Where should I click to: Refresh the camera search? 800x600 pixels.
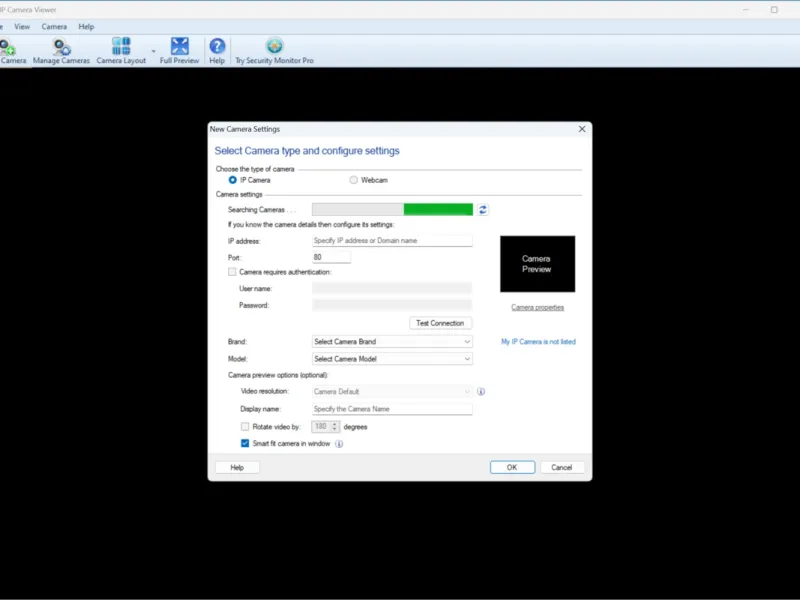pos(483,210)
